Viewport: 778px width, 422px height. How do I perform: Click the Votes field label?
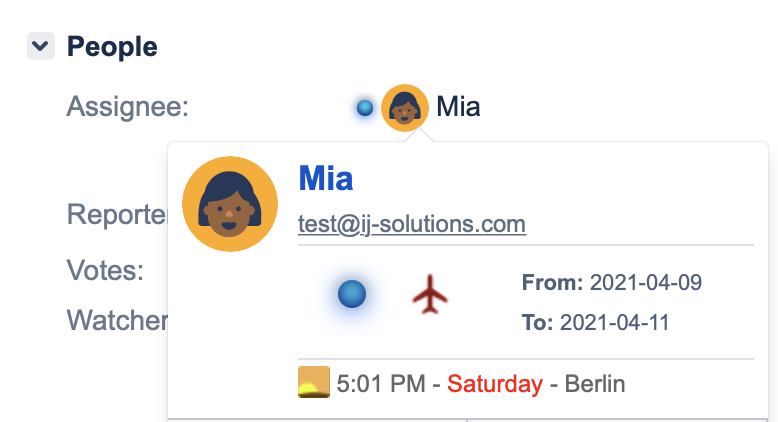click(x=105, y=270)
